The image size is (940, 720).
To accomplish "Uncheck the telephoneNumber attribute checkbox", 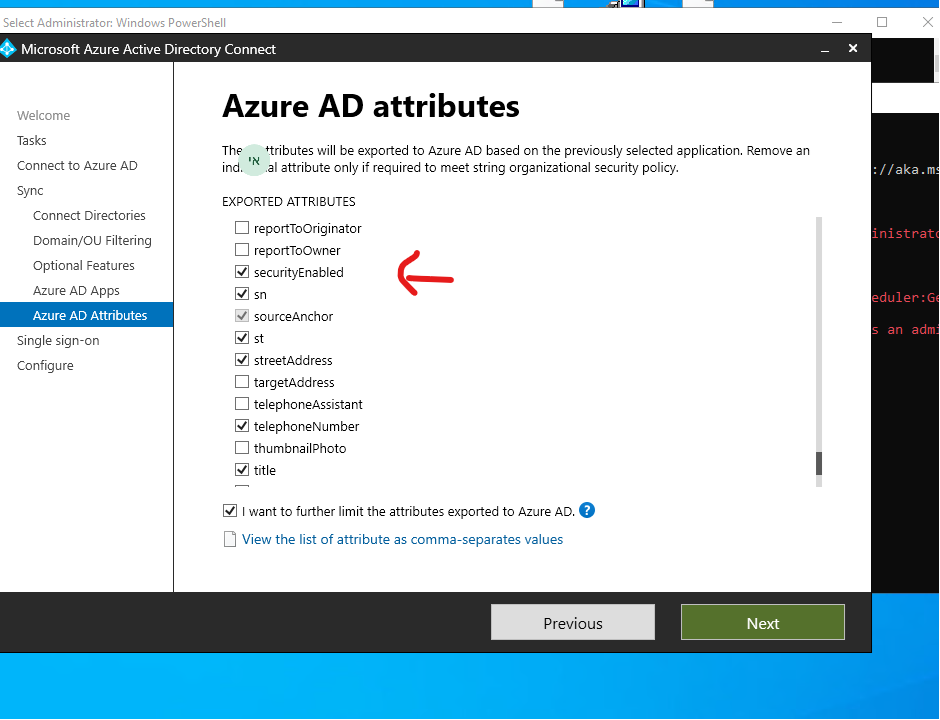I will pyautogui.click(x=242, y=426).
